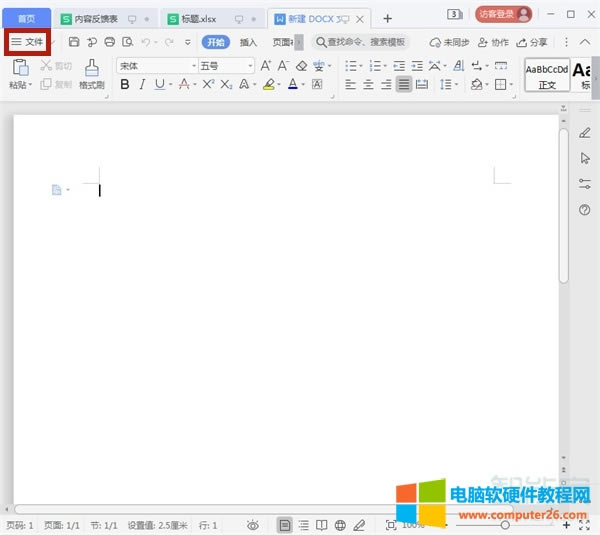Image resolution: width=600 pixels, height=535 pixels.
Task: Enable justified text alignment
Action: [403, 85]
